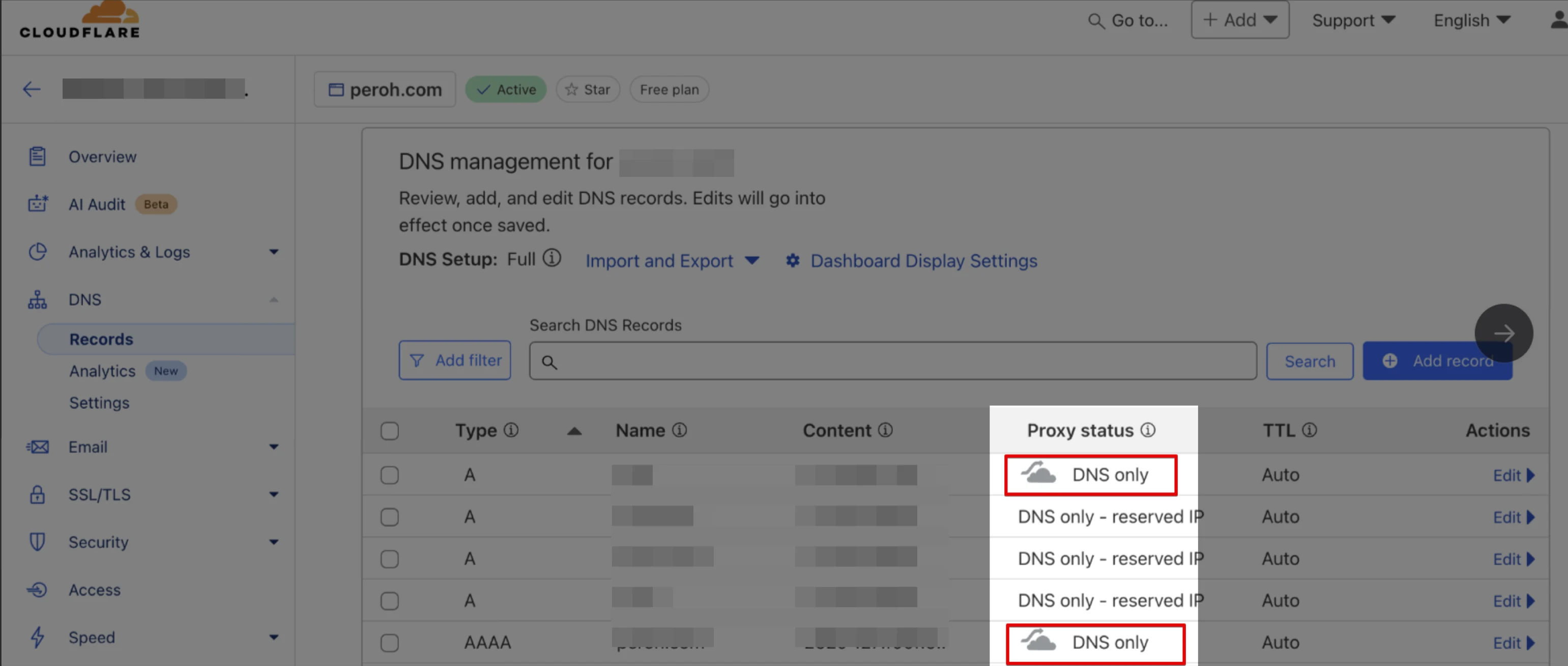Open DNS Settings submenu item
The width and height of the screenshot is (1568, 666).
99,403
